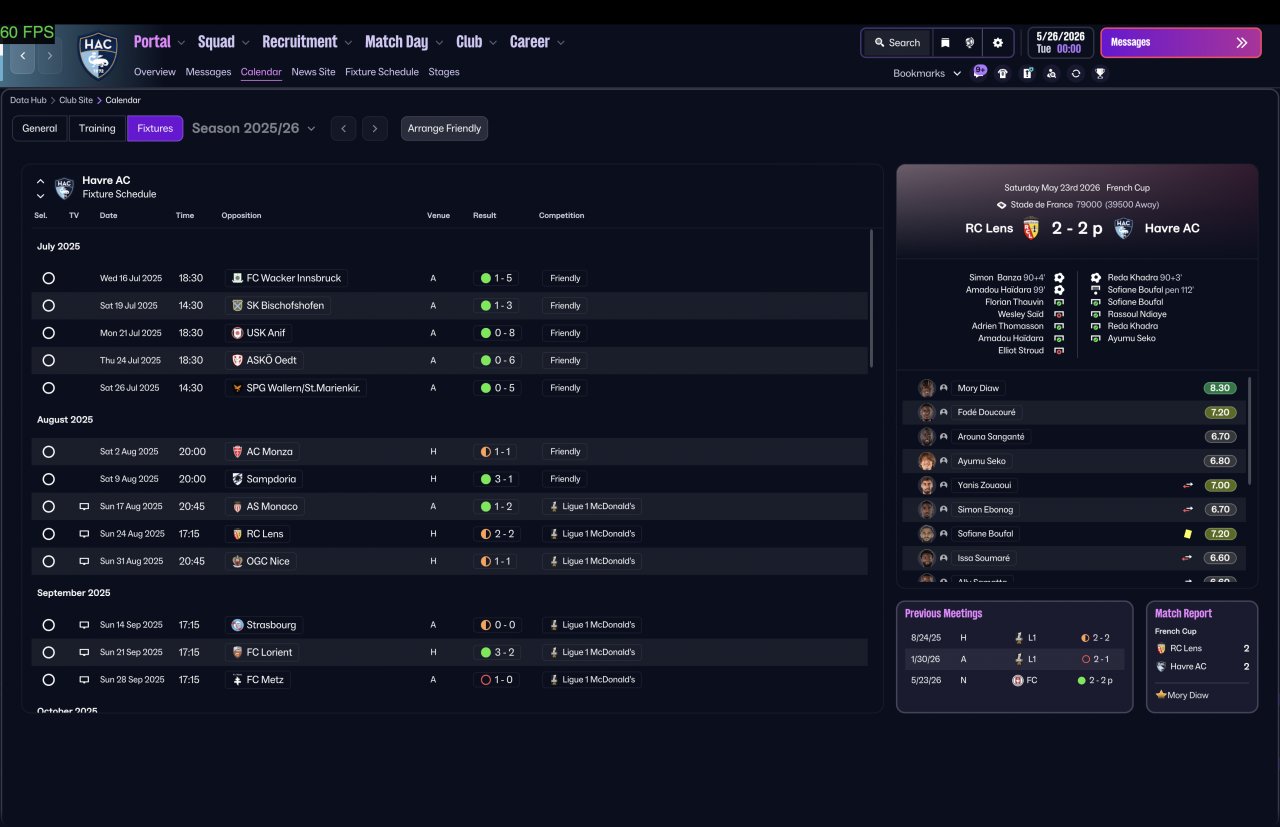Click the 8/24/25 row in Previous Meetings
Screen dimensions: 1280x827
(1015, 637)
